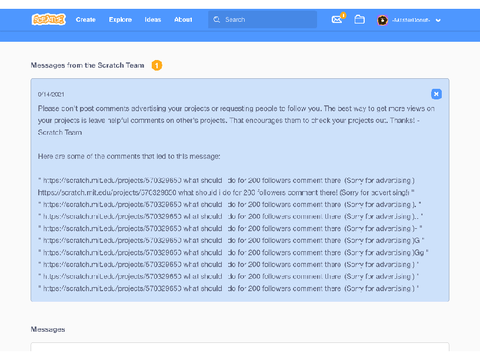
Task: Click the user profile avatar
Action: click(382, 20)
